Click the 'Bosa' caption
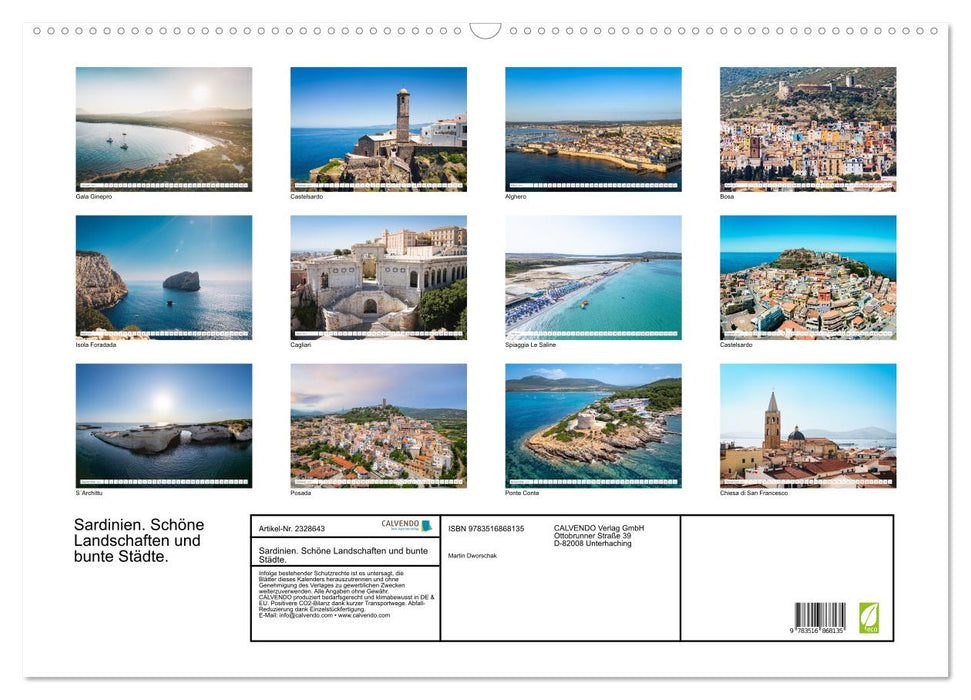This screenshot has height=700, width=971. coord(726,196)
